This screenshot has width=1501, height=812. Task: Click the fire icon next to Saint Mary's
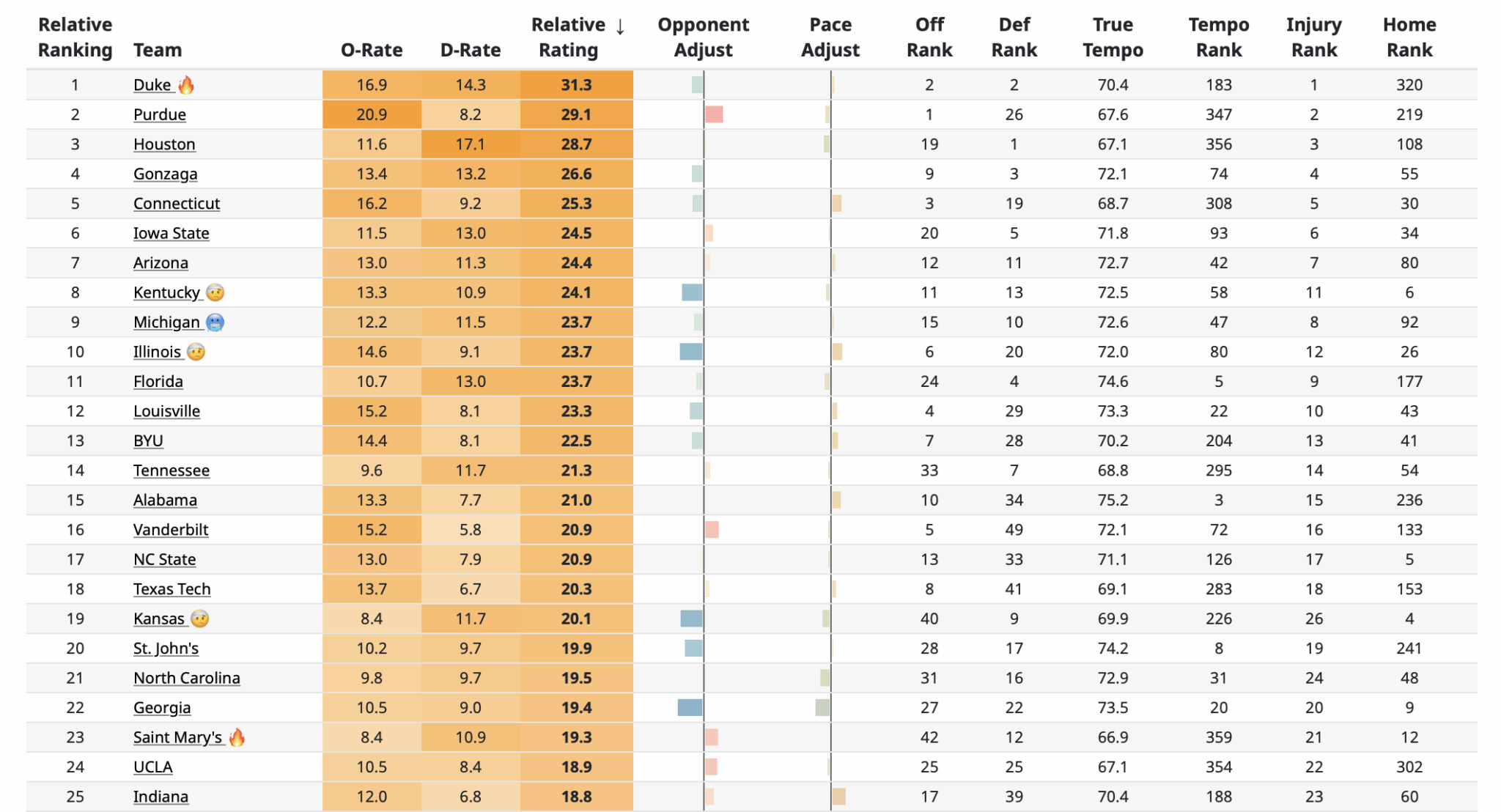tap(237, 737)
